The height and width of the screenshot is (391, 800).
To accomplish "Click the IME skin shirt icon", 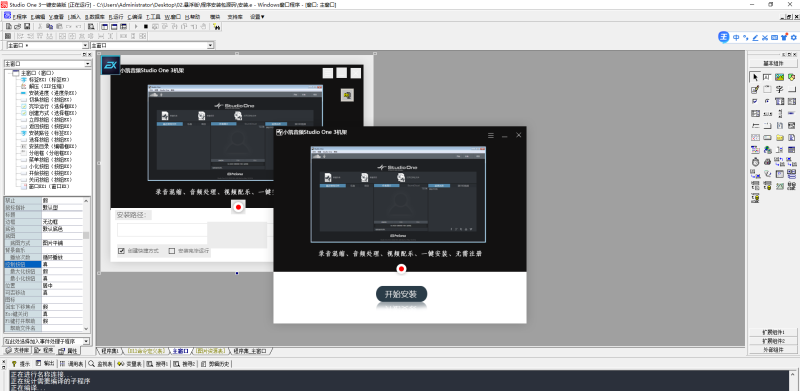I will pyautogui.click(x=784, y=37).
